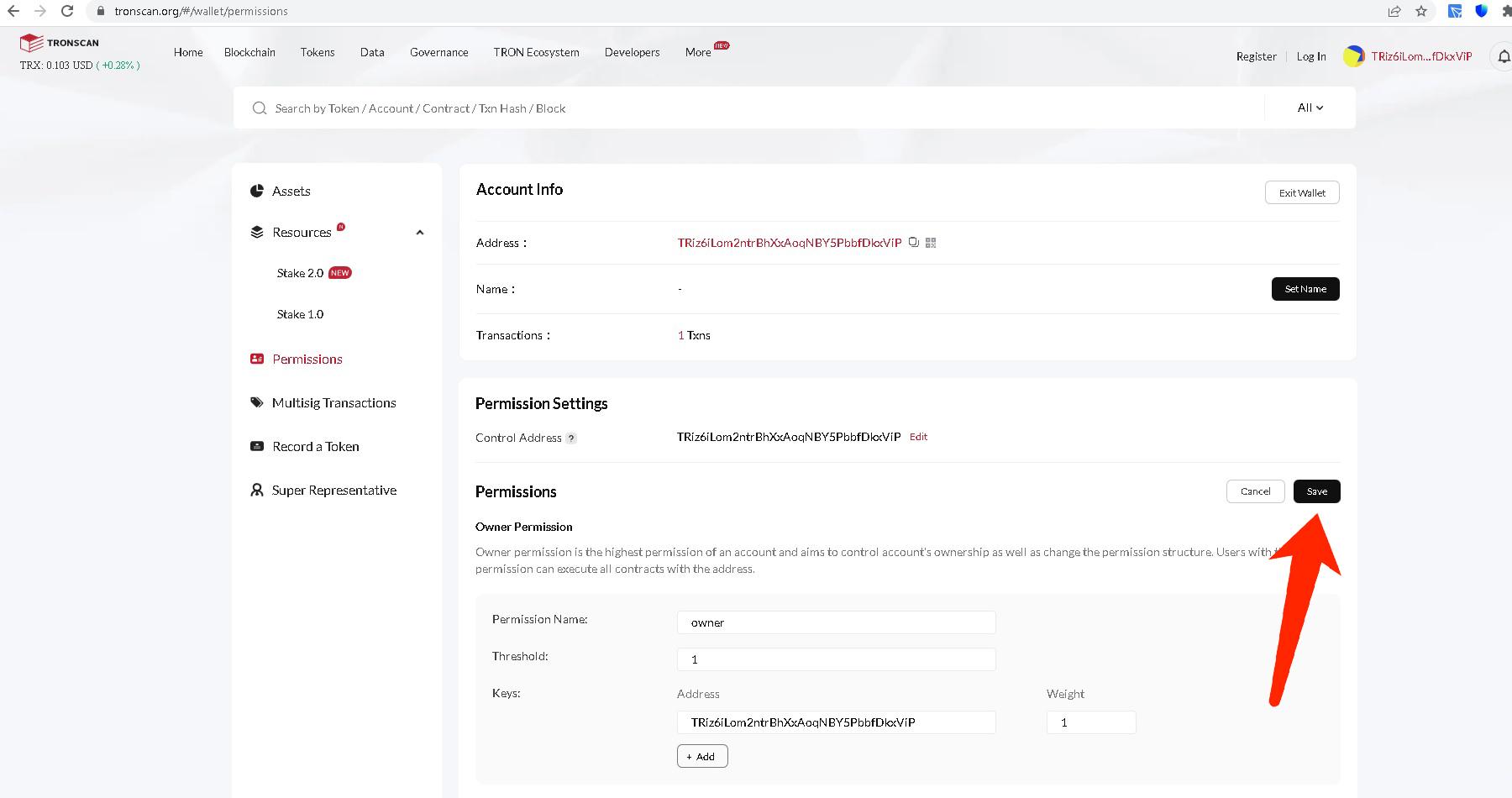
Task: Click the Super Representative person icon
Action: tap(257, 490)
